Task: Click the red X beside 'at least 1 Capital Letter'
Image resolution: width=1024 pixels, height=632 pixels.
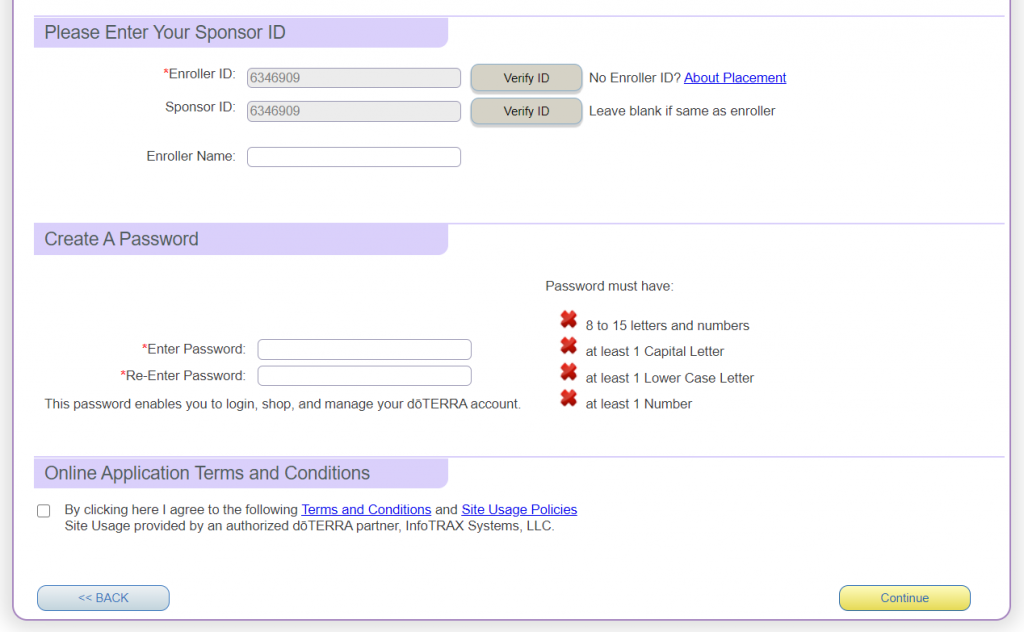Action: 568,346
